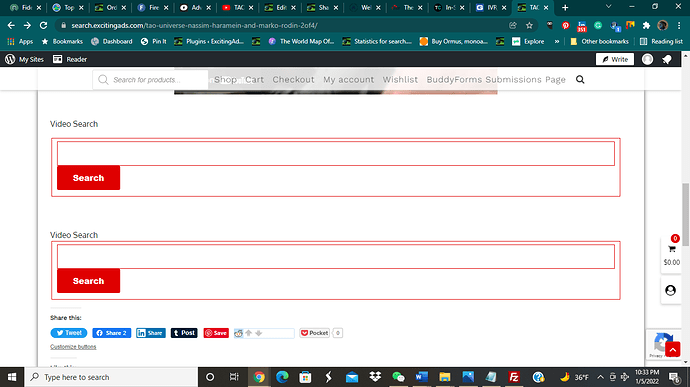Open the shopping cart side icon

(x=672, y=249)
